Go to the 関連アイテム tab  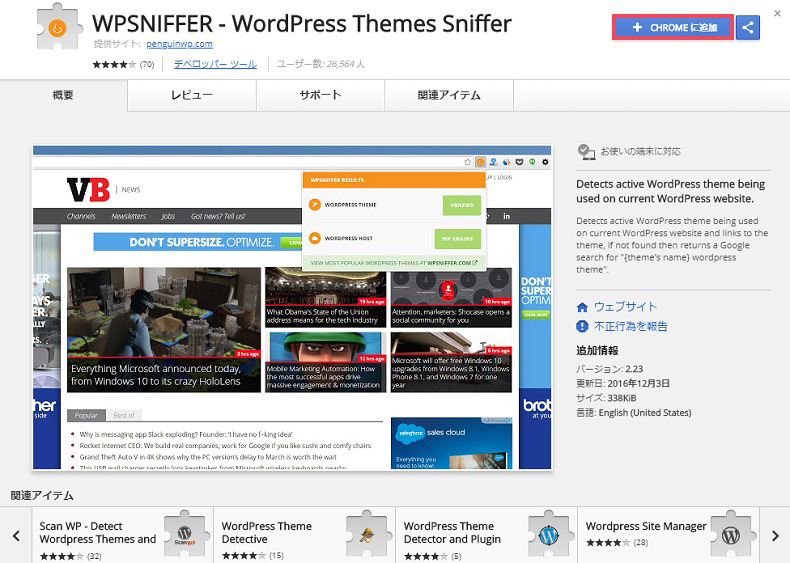[449, 95]
